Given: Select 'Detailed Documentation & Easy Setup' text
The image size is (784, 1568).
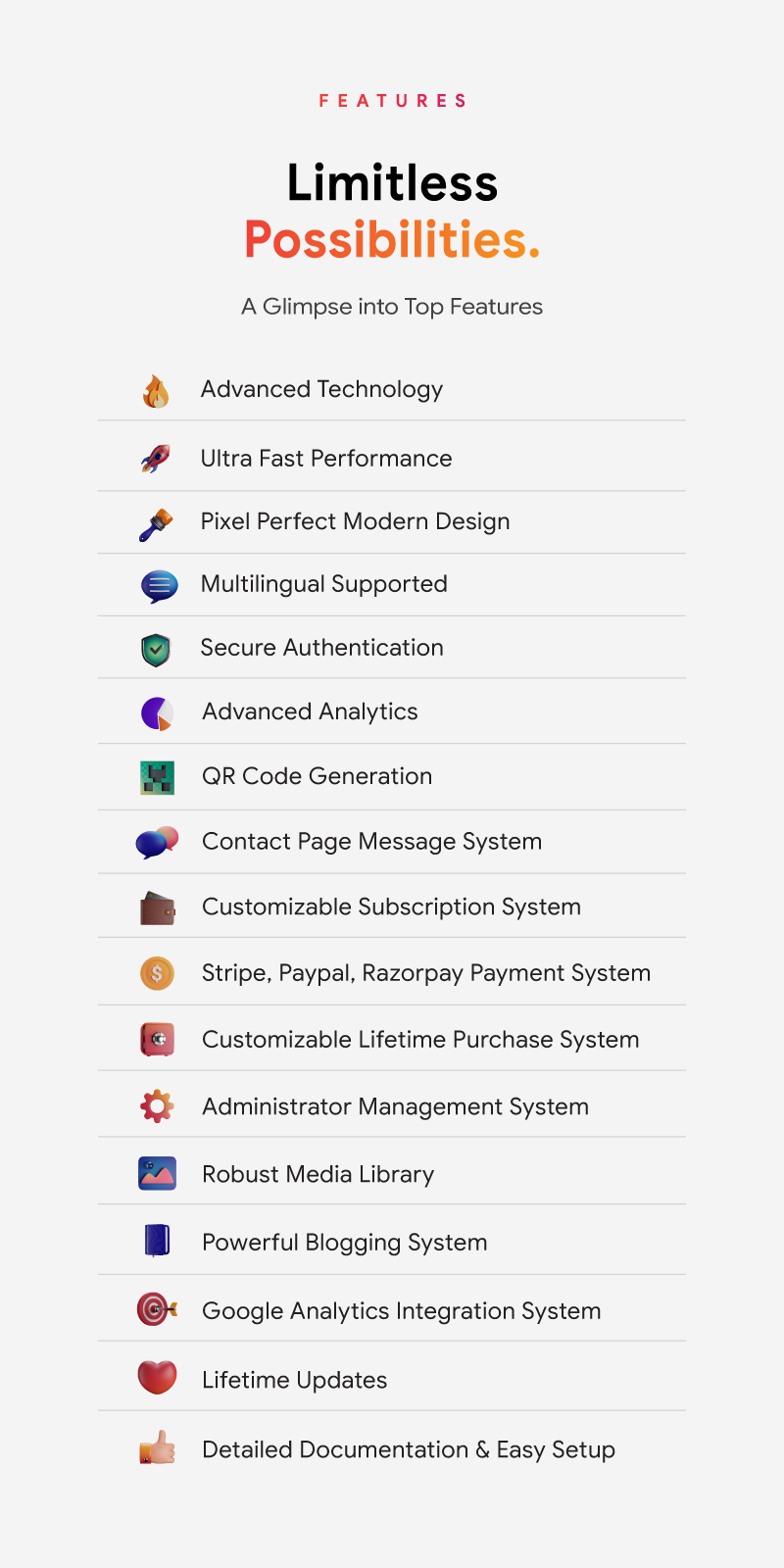Looking at the screenshot, I should point(409,1449).
